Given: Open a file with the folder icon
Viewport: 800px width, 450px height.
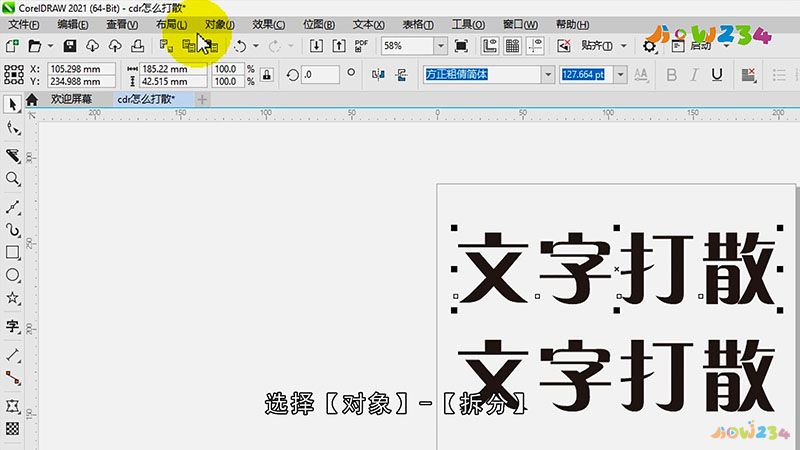Looking at the screenshot, I should (x=35, y=46).
